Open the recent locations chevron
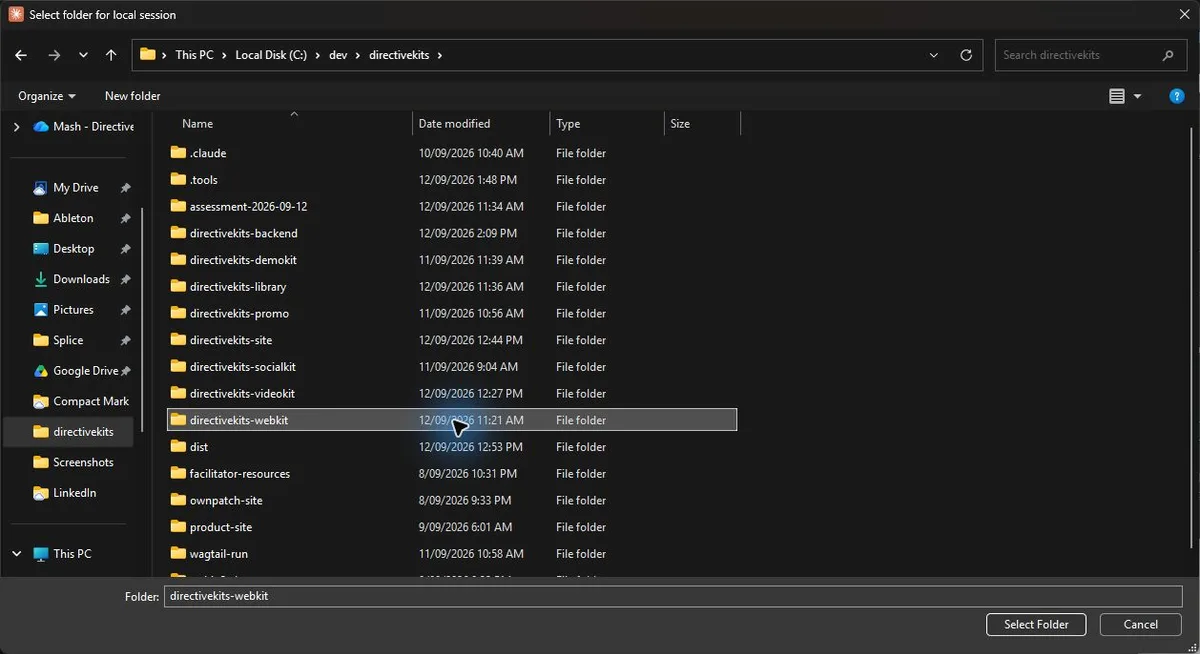 click(83, 55)
